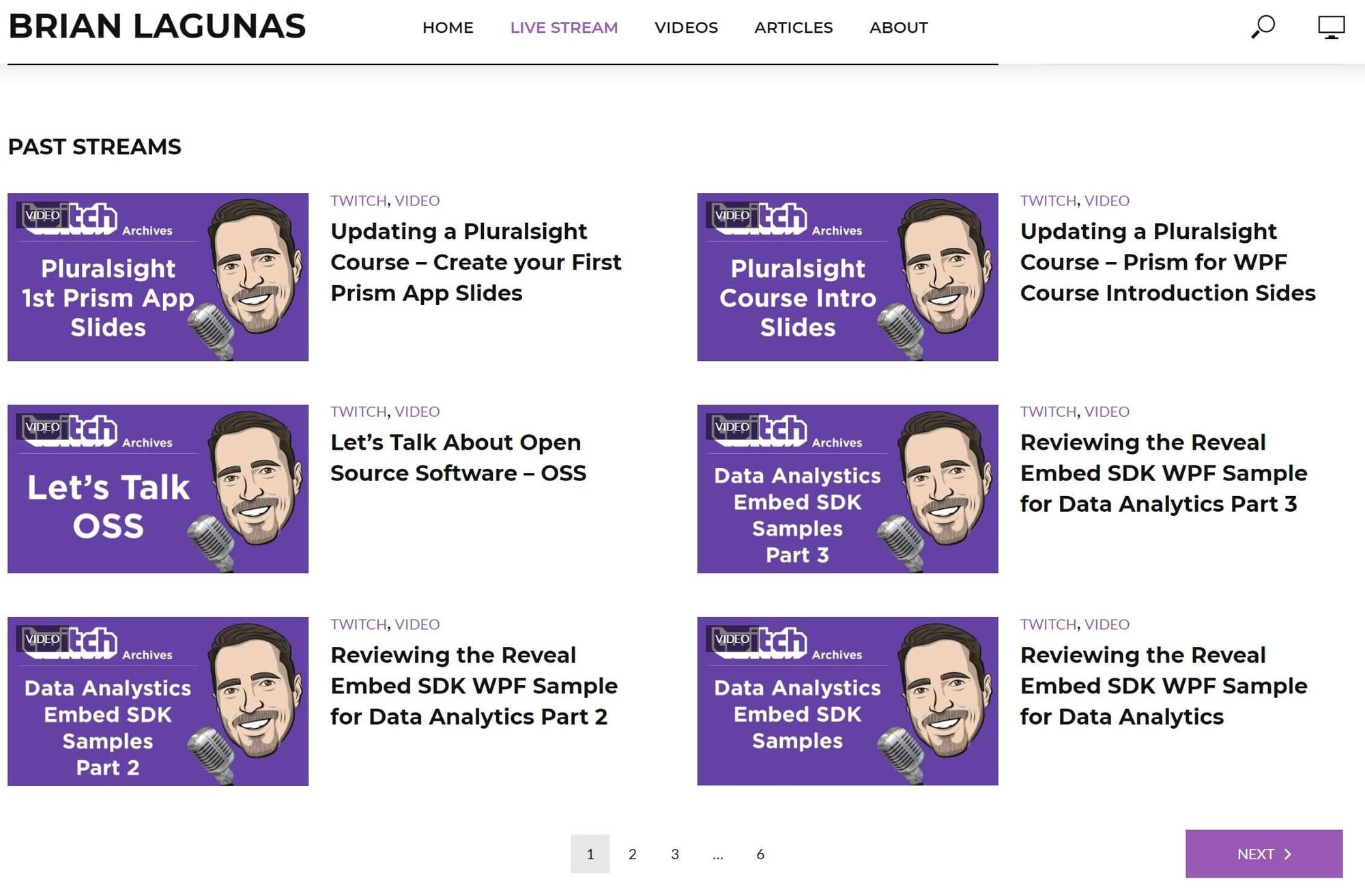Select pagination page 1

tap(590, 854)
